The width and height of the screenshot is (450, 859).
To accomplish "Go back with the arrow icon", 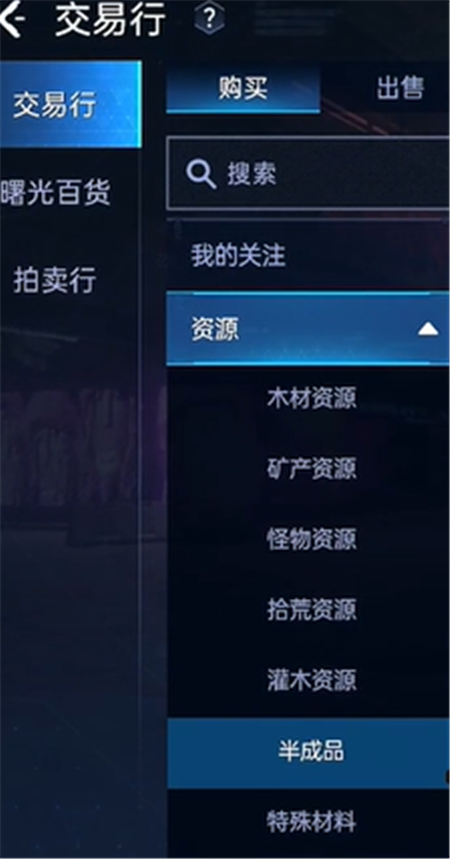I will (x=12, y=19).
